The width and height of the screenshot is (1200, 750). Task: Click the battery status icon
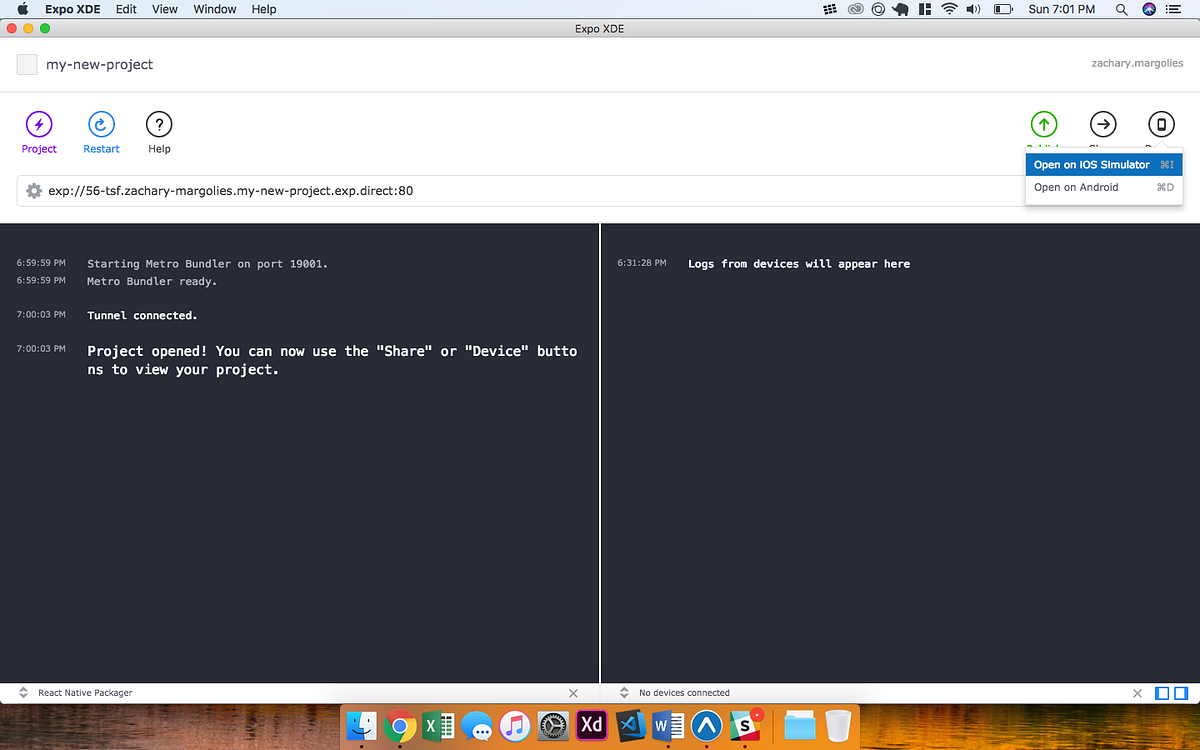(1003, 9)
